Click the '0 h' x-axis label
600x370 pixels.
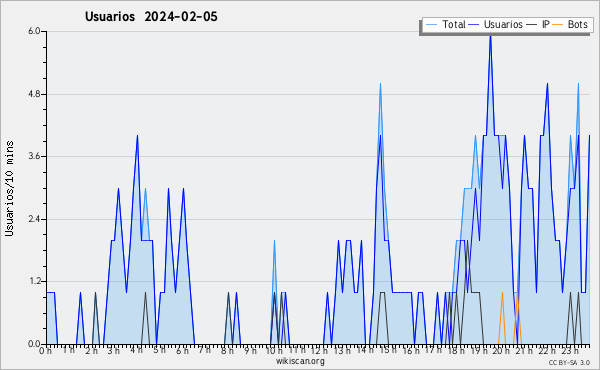pyautogui.click(x=45, y=350)
